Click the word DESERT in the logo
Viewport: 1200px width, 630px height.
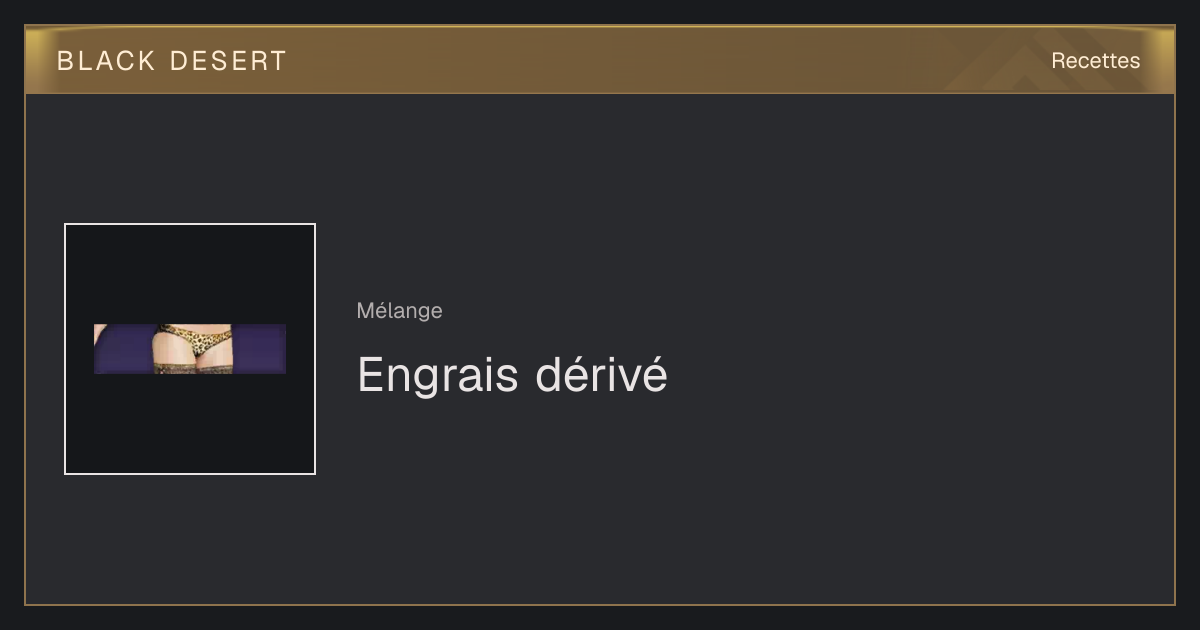coord(228,61)
